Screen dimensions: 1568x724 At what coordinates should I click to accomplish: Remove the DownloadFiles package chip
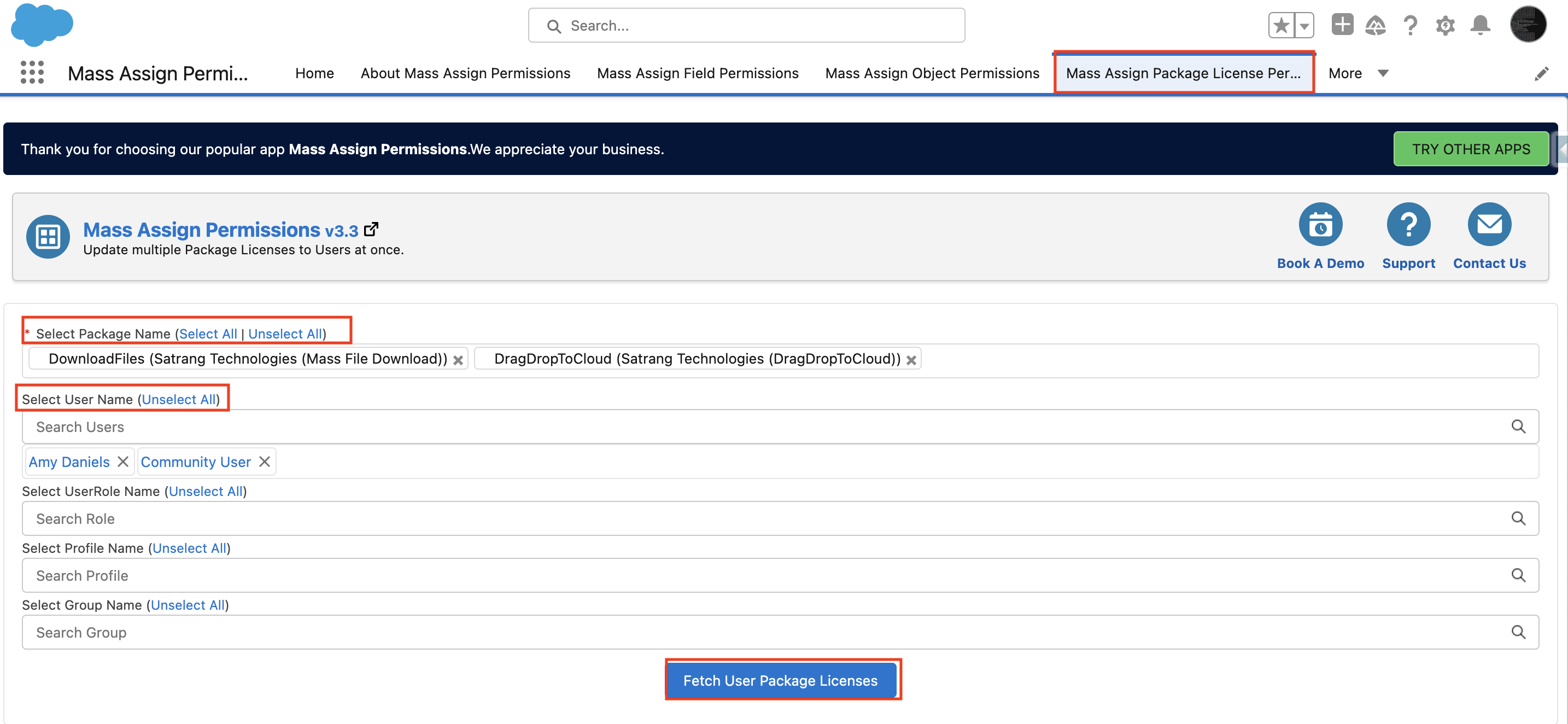pos(458,360)
